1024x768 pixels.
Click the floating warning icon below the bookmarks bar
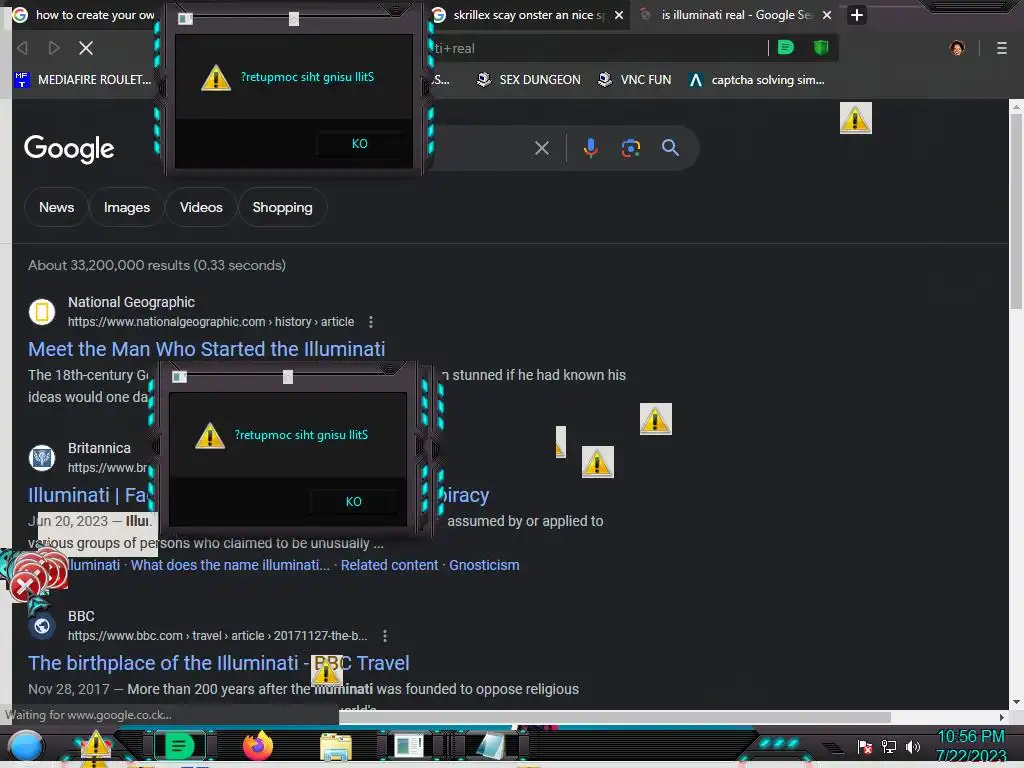pyautogui.click(x=856, y=118)
